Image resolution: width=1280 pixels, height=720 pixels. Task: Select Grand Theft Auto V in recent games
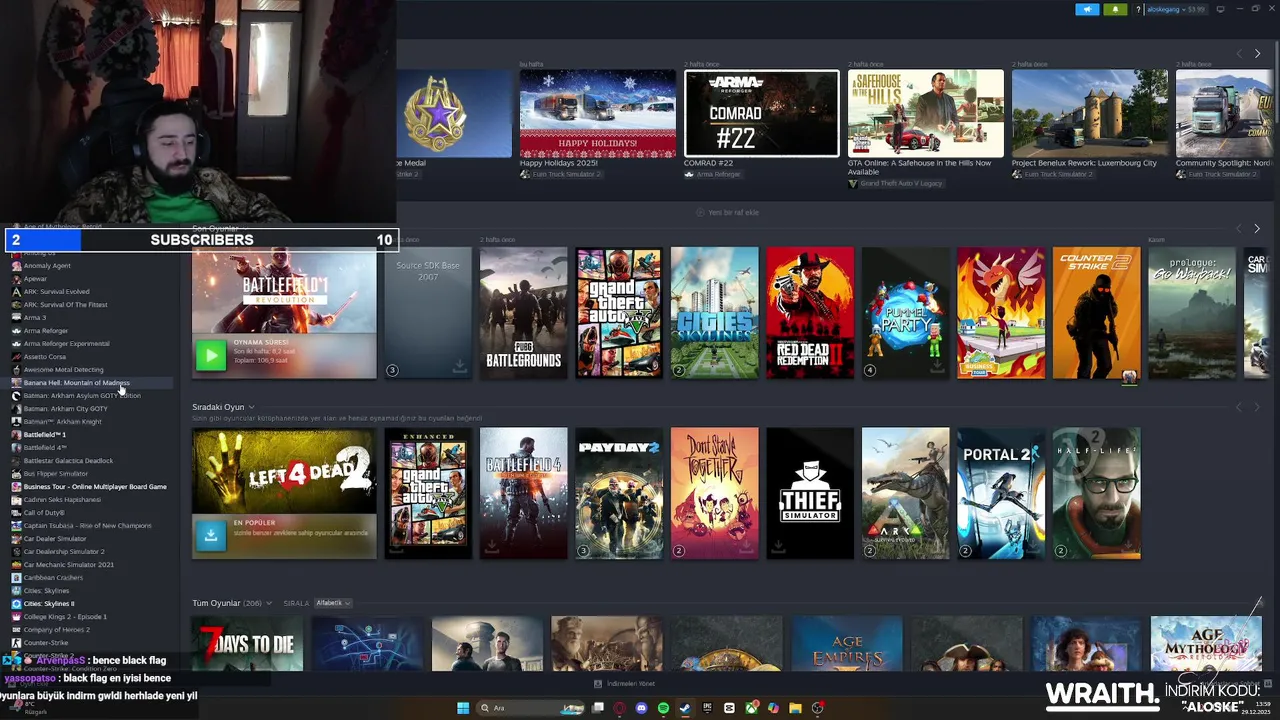tap(619, 313)
